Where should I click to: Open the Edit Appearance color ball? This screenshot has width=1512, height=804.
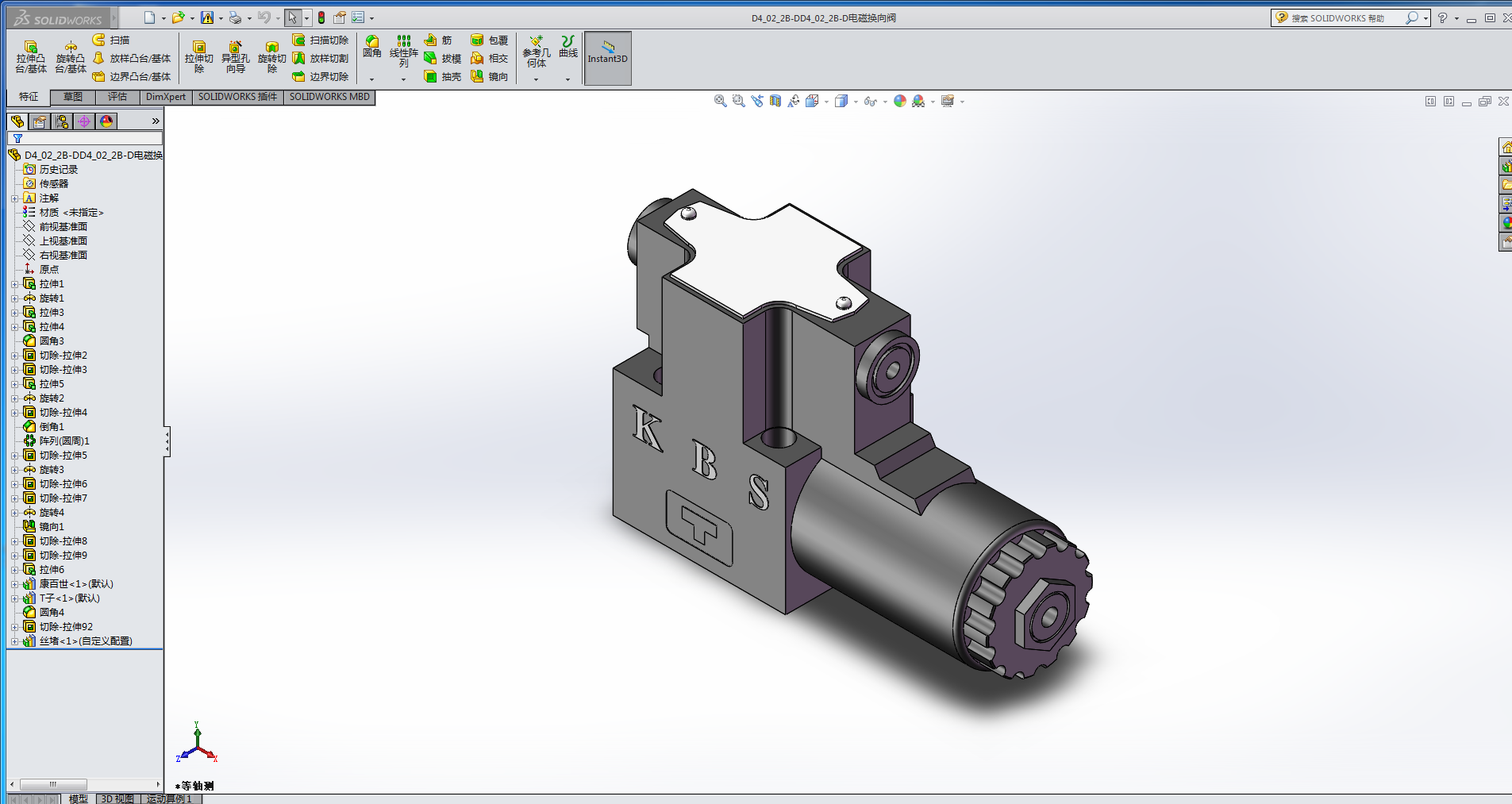click(899, 101)
